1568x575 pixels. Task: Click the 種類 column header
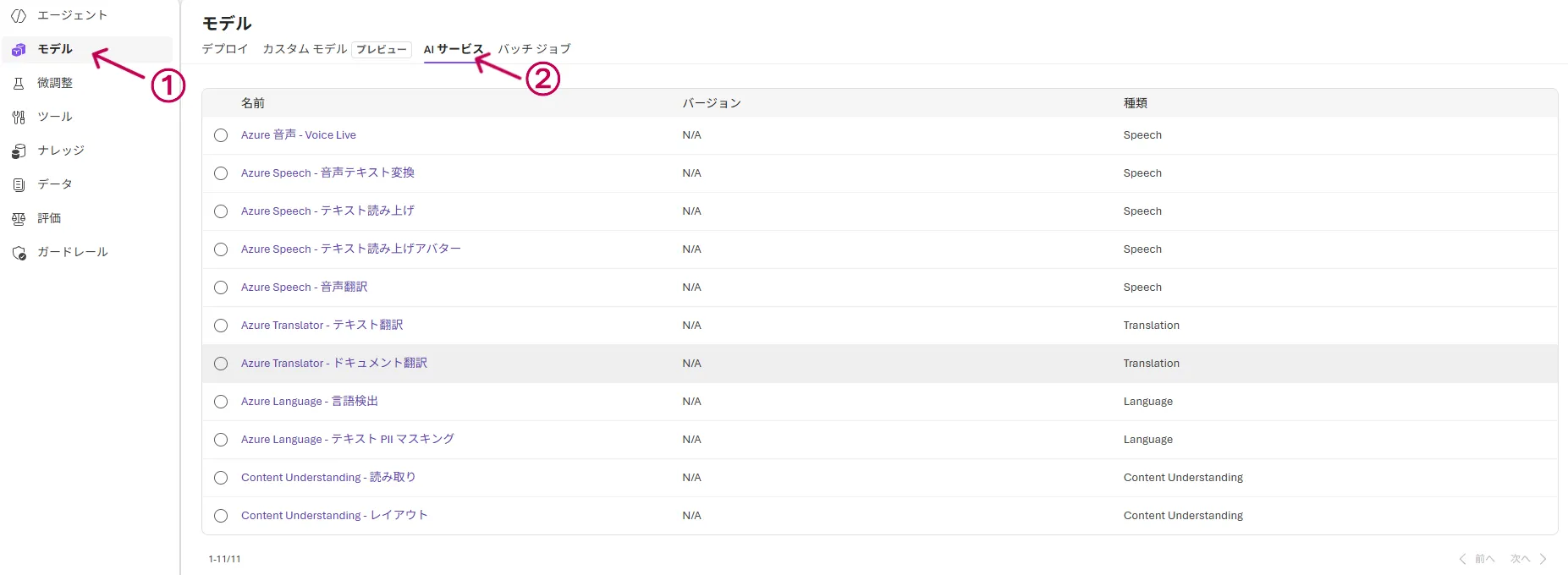click(1136, 103)
